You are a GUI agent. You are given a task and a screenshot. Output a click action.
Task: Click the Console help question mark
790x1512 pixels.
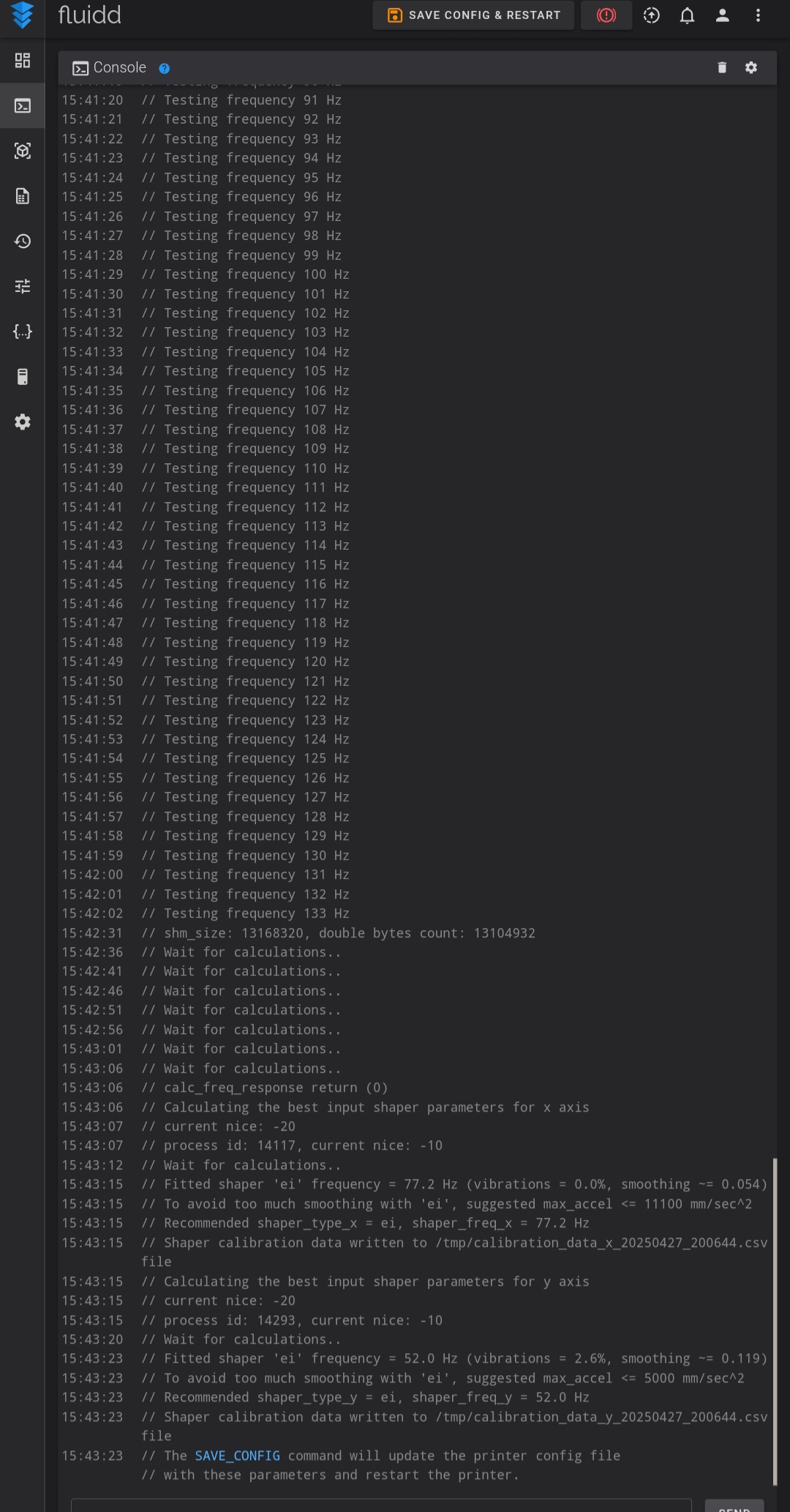(165, 68)
